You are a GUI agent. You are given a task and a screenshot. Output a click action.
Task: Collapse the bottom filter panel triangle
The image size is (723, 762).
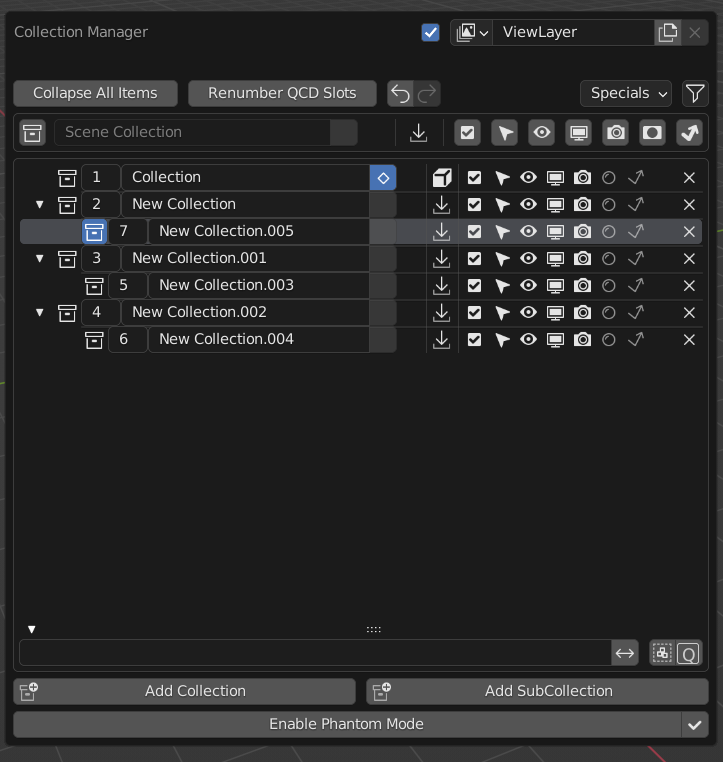[x=32, y=629]
